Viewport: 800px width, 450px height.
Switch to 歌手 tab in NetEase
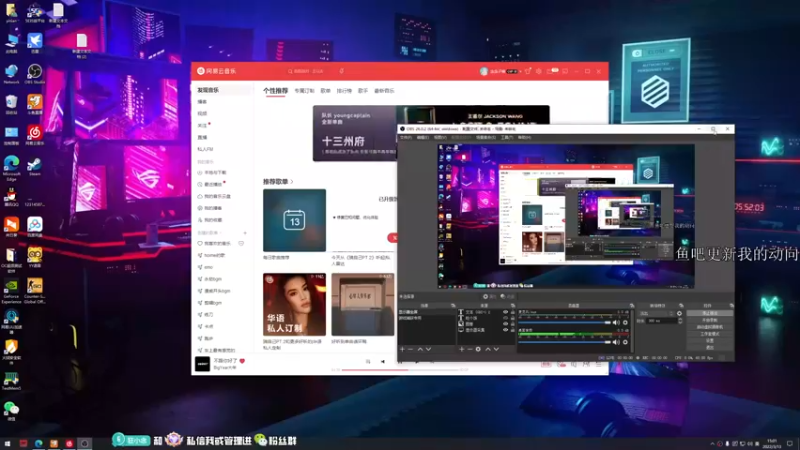pyautogui.click(x=363, y=90)
